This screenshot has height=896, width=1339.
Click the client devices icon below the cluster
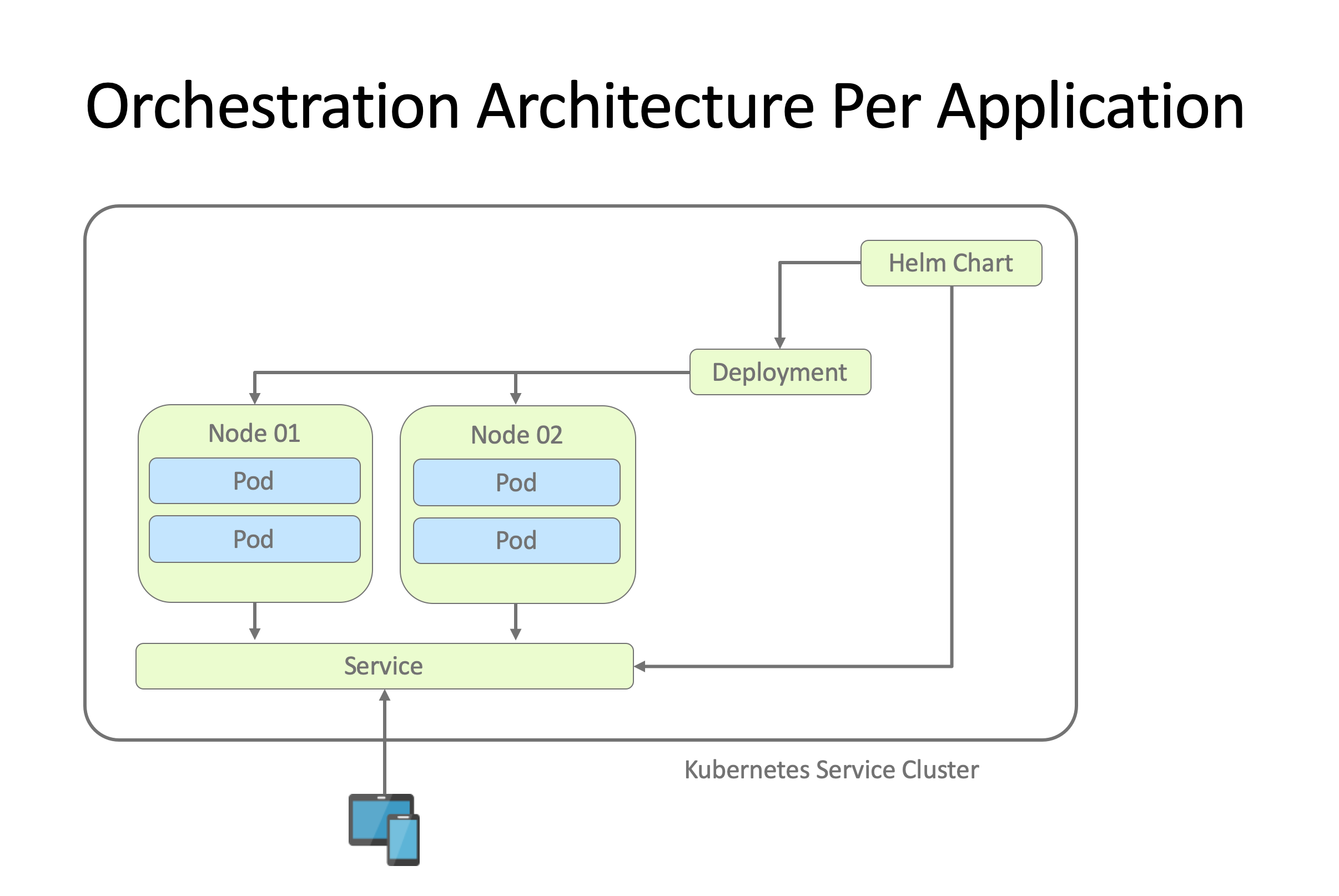click(384, 829)
